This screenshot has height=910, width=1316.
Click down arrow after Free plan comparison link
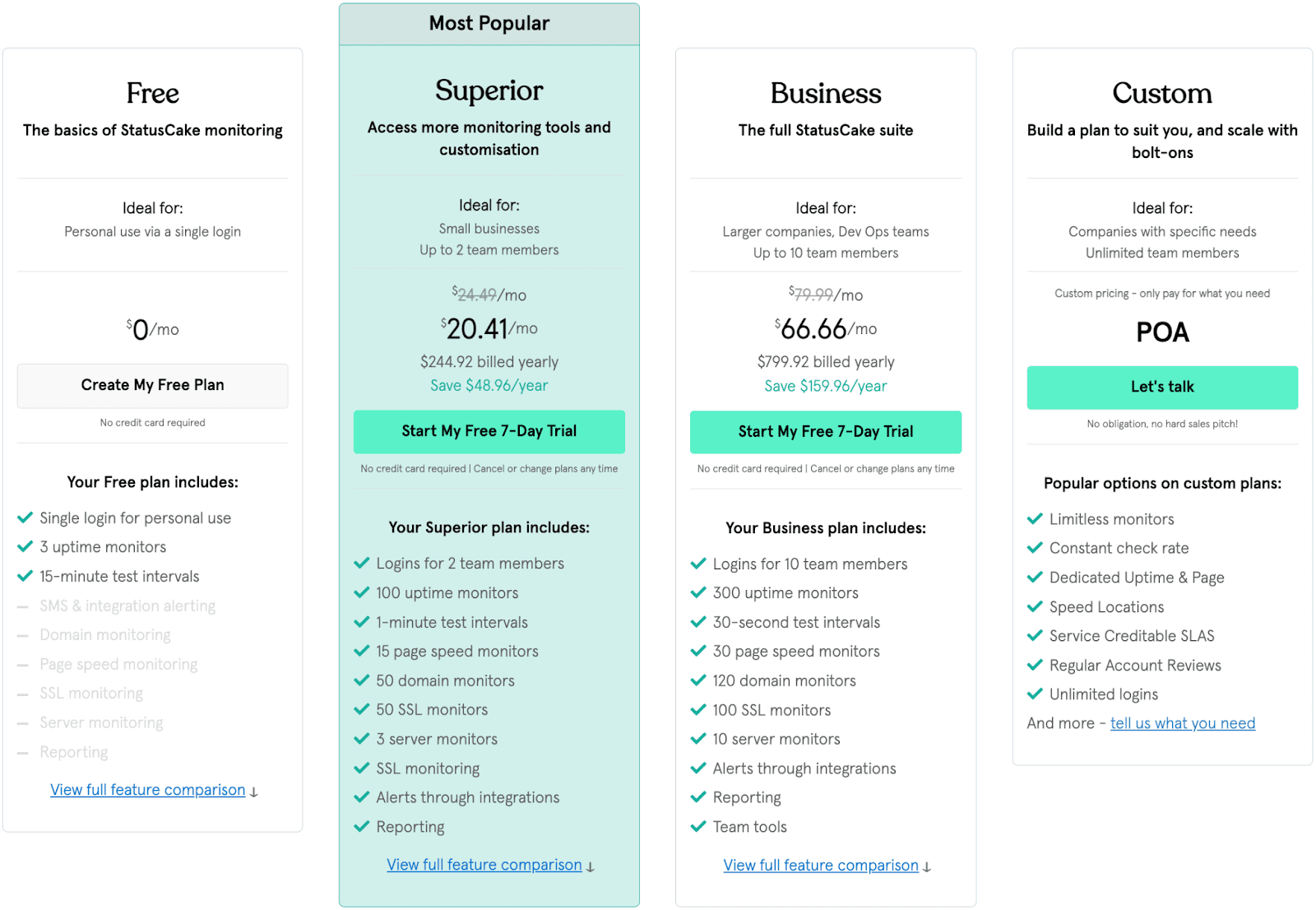point(254,792)
